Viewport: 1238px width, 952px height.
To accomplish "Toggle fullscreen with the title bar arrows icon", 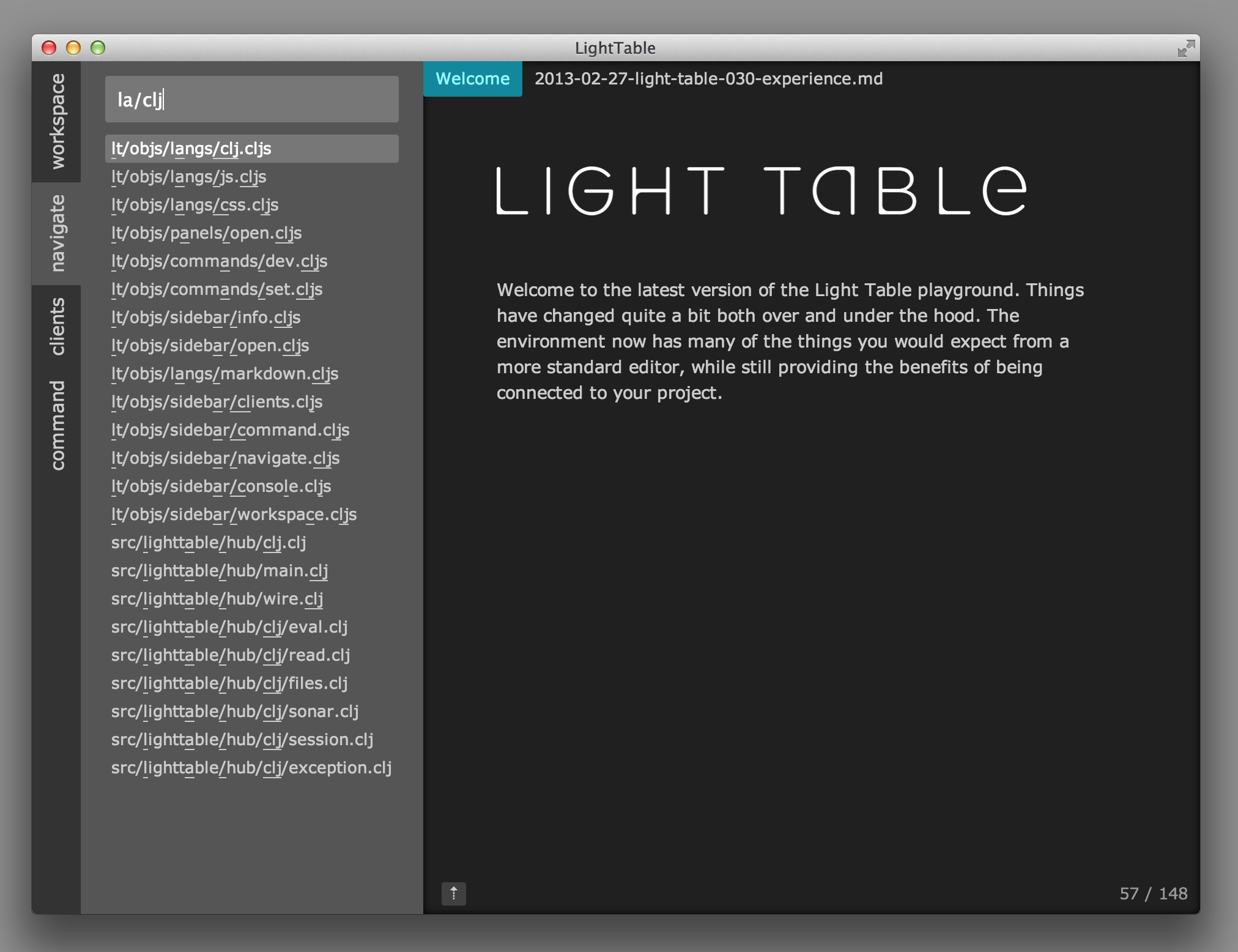I will (x=1186, y=48).
